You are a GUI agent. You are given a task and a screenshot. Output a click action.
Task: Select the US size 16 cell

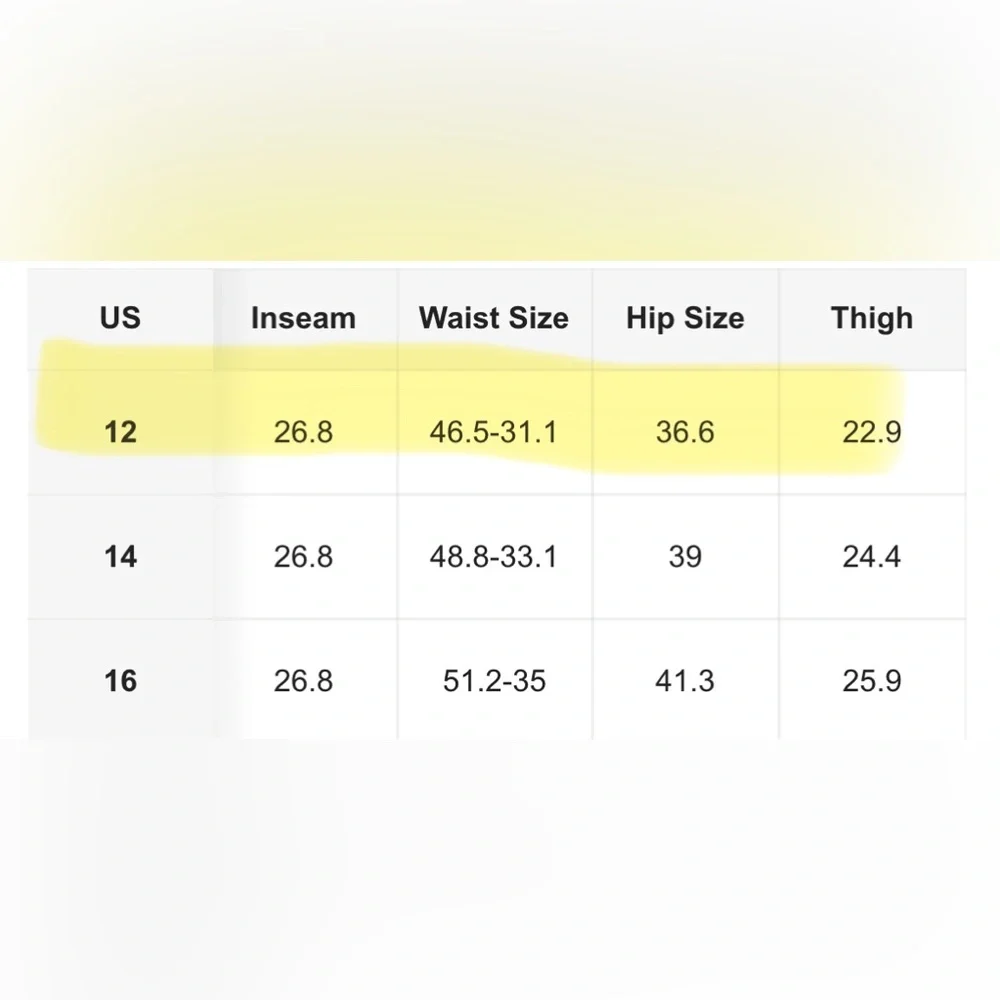point(120,681)
